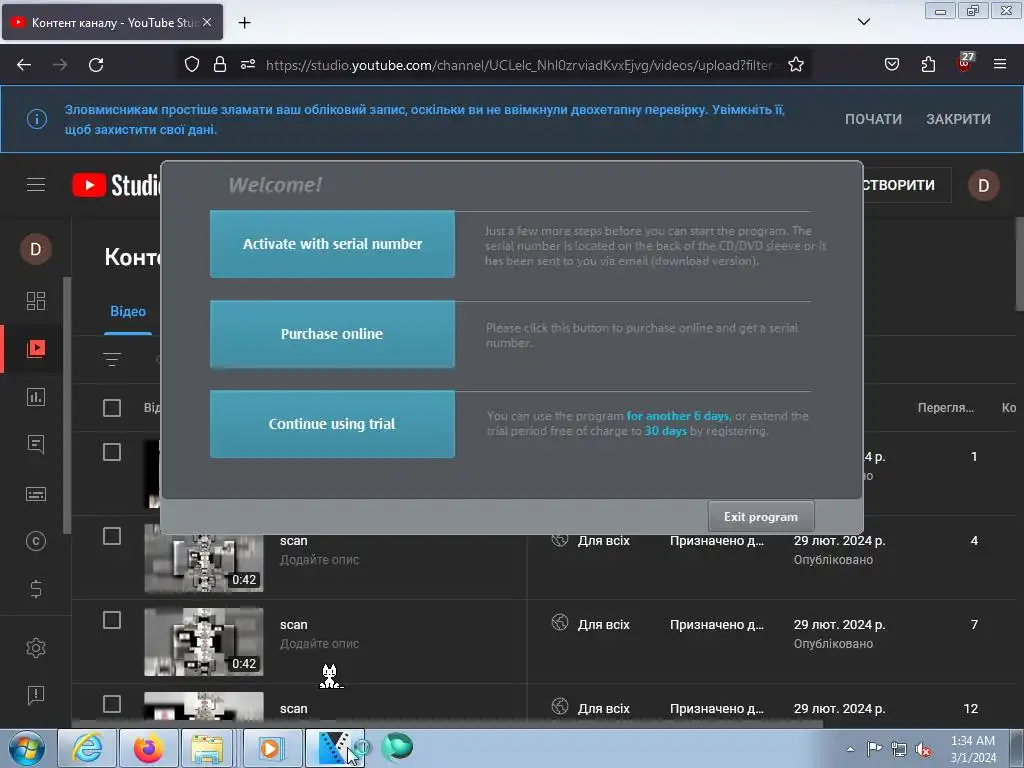
Task: Choose Continue using trial
Action: 332,424
